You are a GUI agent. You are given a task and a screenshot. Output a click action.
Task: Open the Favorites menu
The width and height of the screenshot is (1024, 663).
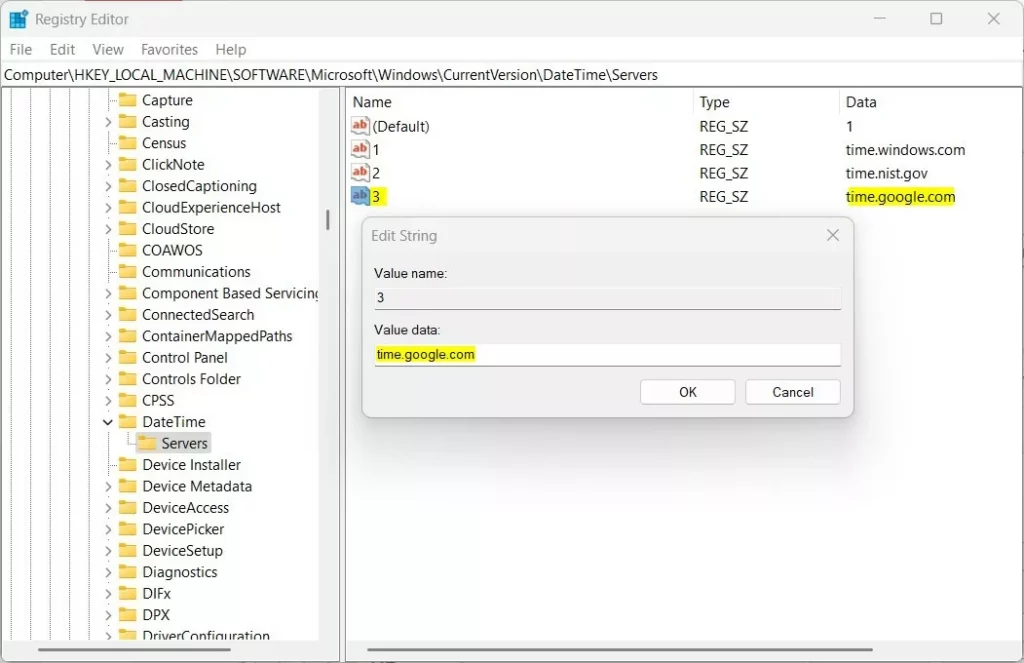click(x=169, y=50)
